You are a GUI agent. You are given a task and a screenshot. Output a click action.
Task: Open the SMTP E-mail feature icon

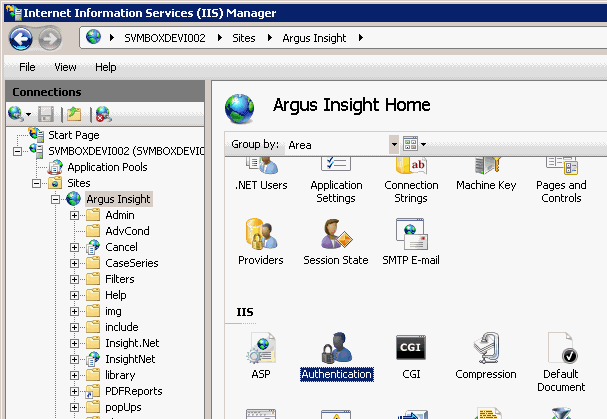(x=411, y=242)
